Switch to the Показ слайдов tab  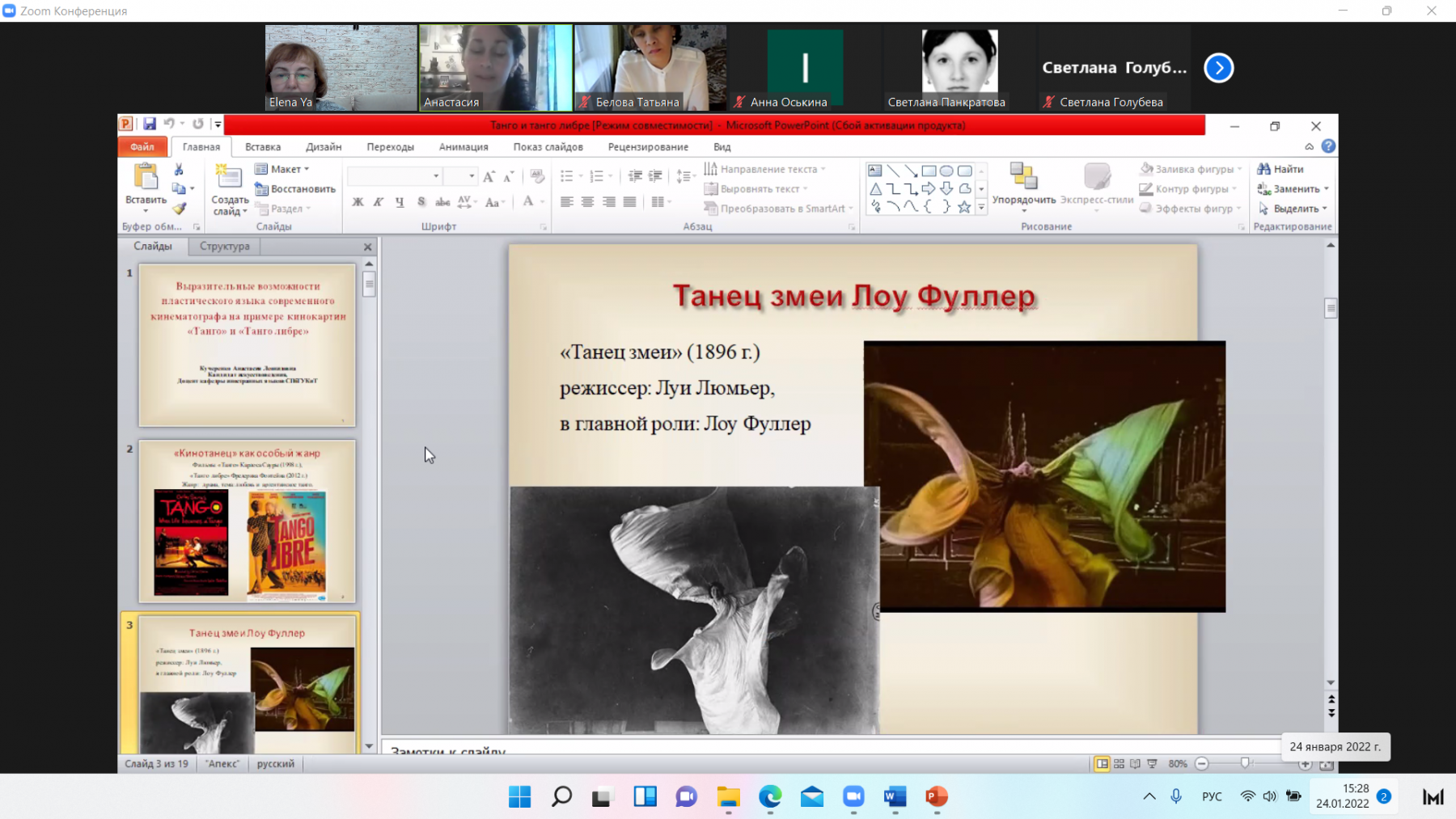[548, 147]
